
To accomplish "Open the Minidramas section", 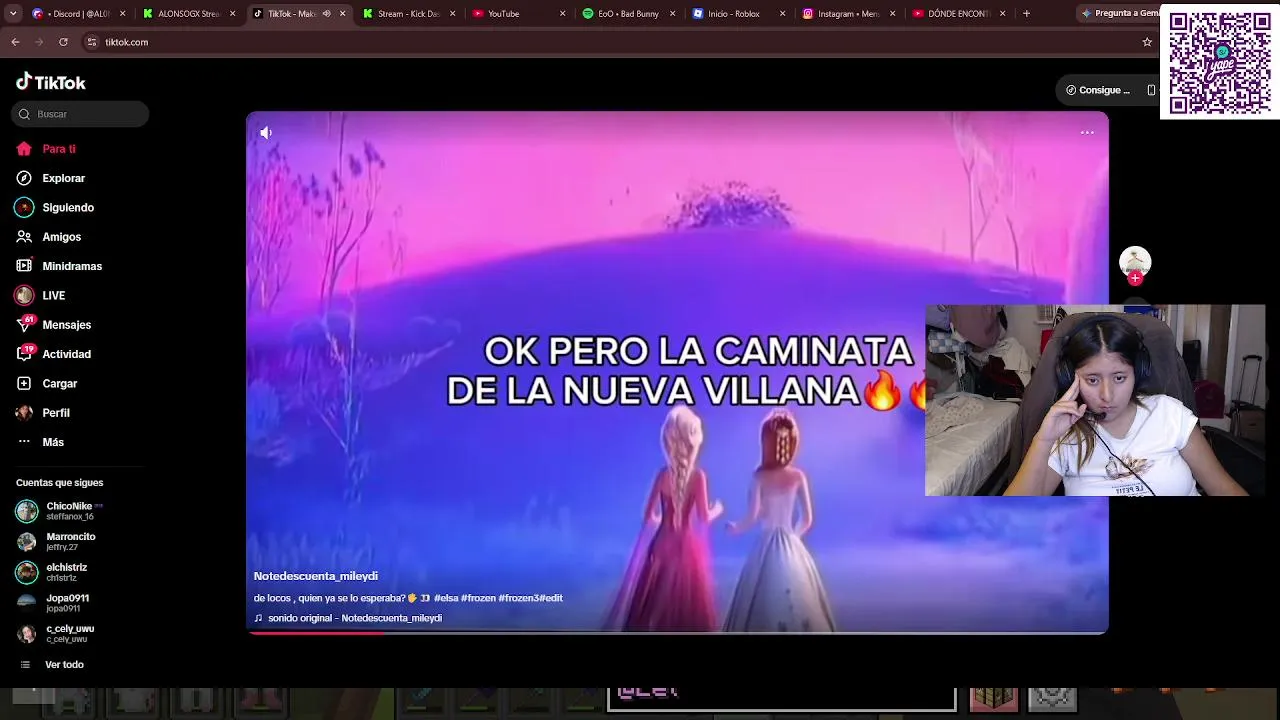I will tap(59, 266).
